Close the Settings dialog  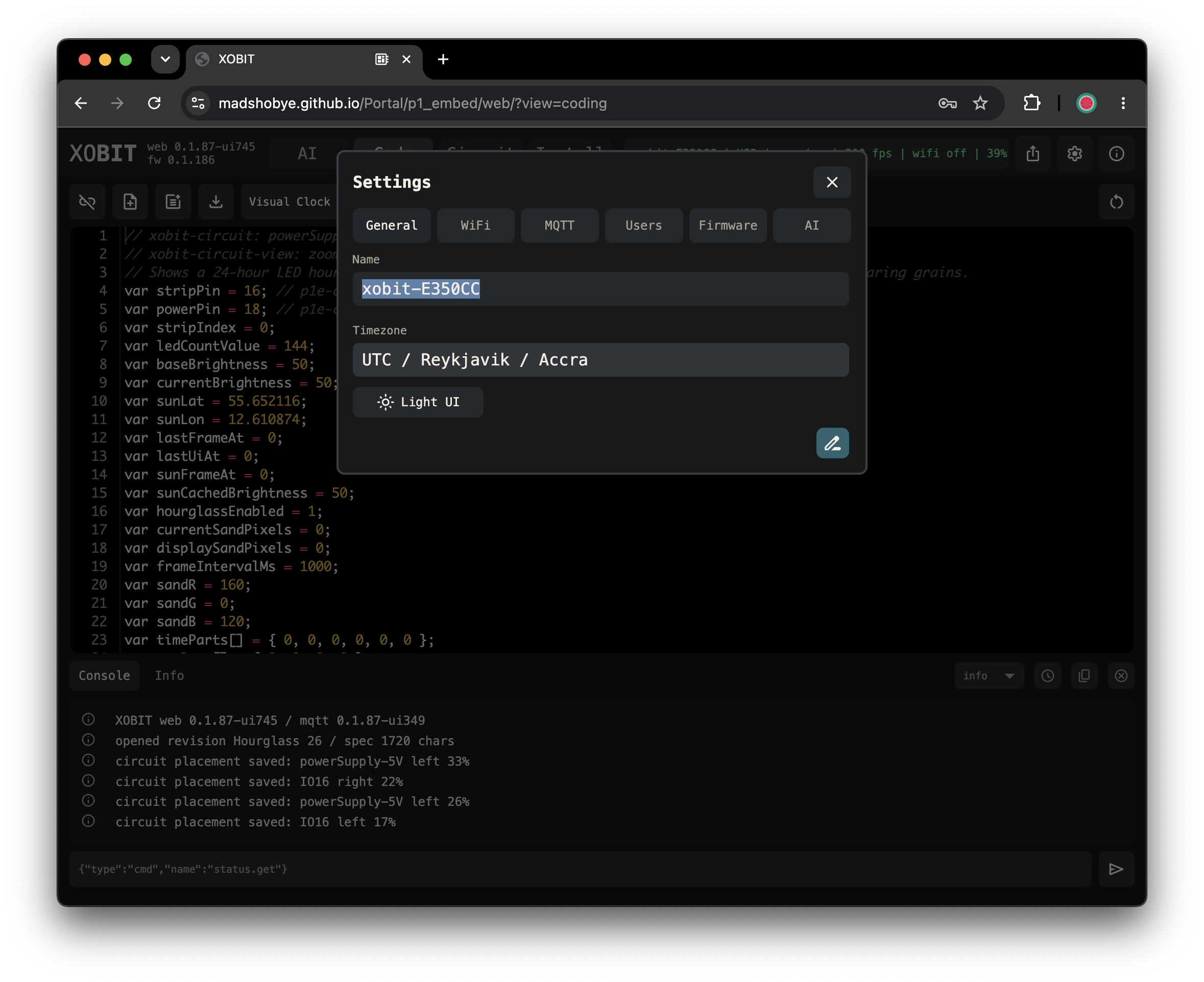click(x=832, y=182)
